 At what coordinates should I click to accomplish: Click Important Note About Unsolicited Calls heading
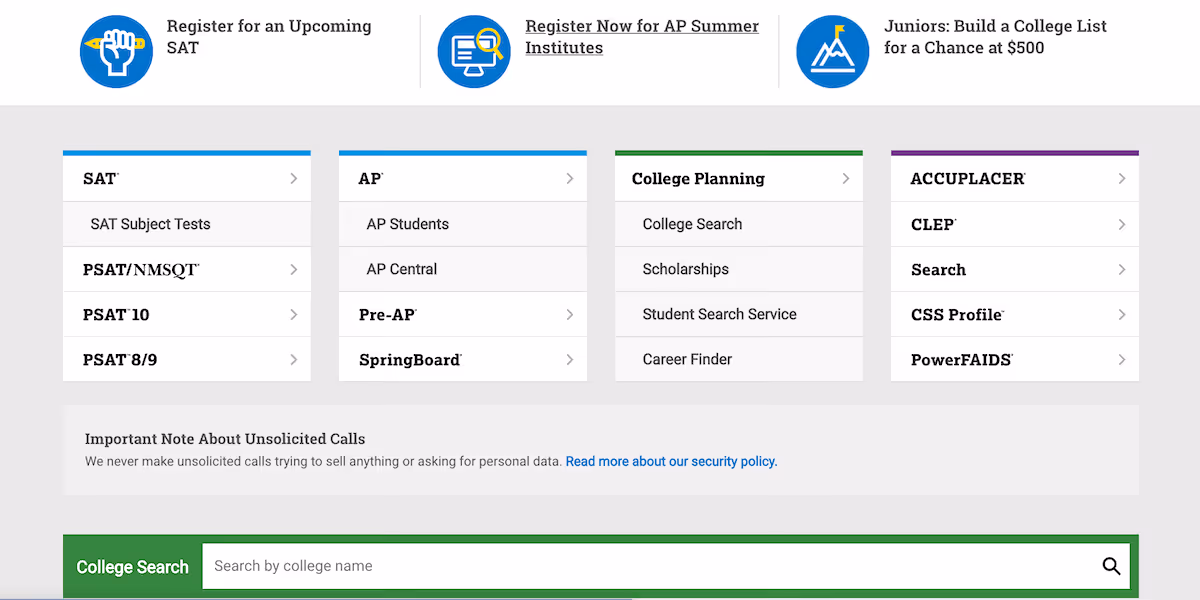[225, 439]
